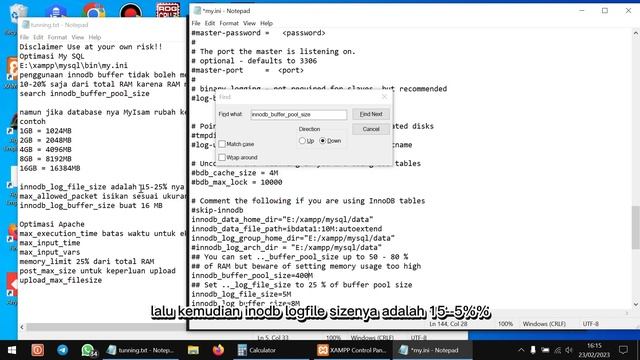Click the #bdb_cache_size = 4M line

coord(235,173)
